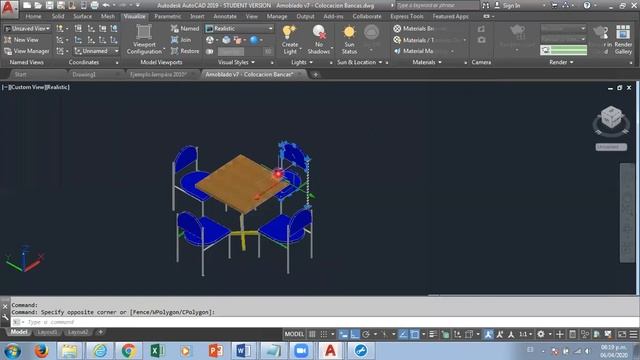Click the New file icon in Quick Access
This screenshot has width=640, height=360.
[27, 5]
